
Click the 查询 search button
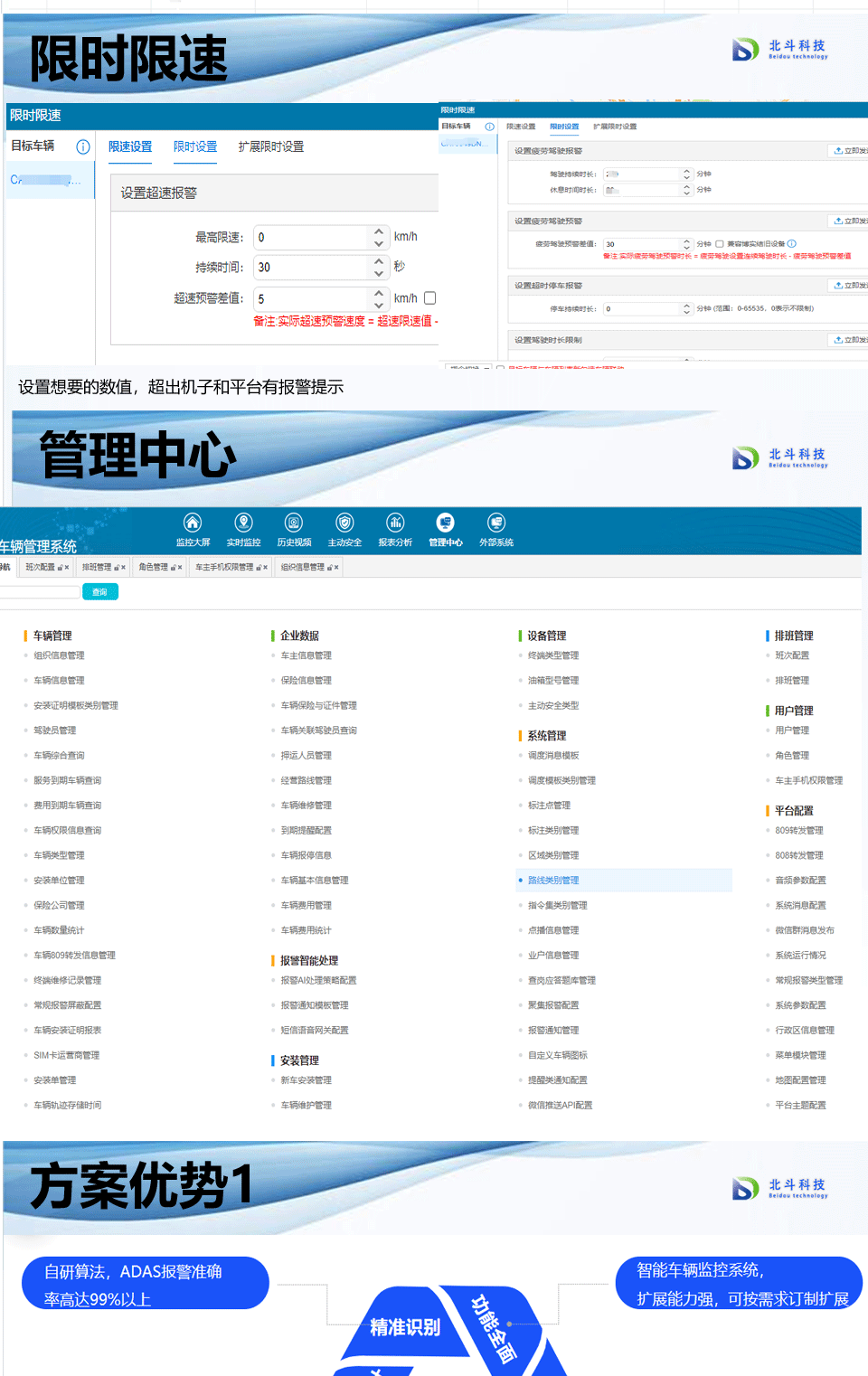tap(99, 592)
